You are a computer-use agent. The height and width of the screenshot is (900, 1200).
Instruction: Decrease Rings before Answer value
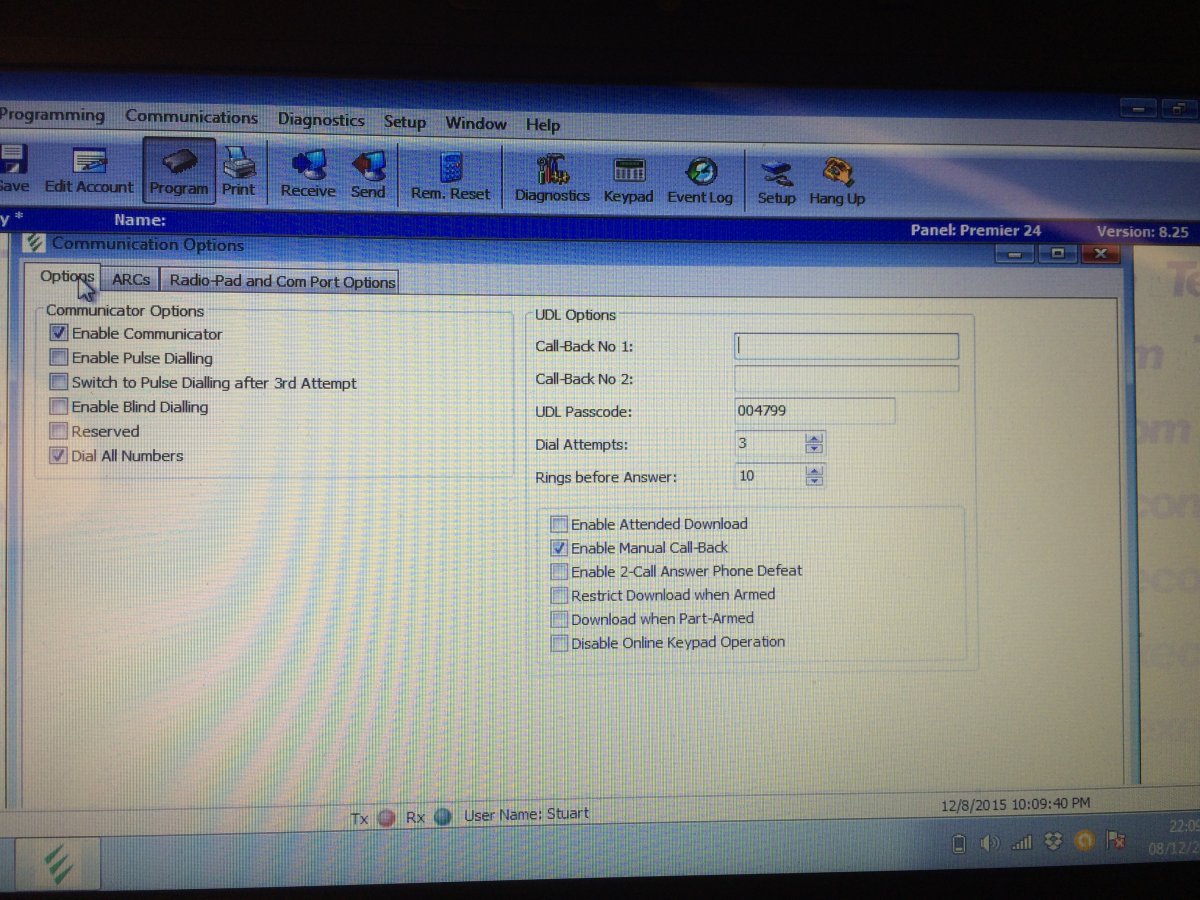pos(815,482)
